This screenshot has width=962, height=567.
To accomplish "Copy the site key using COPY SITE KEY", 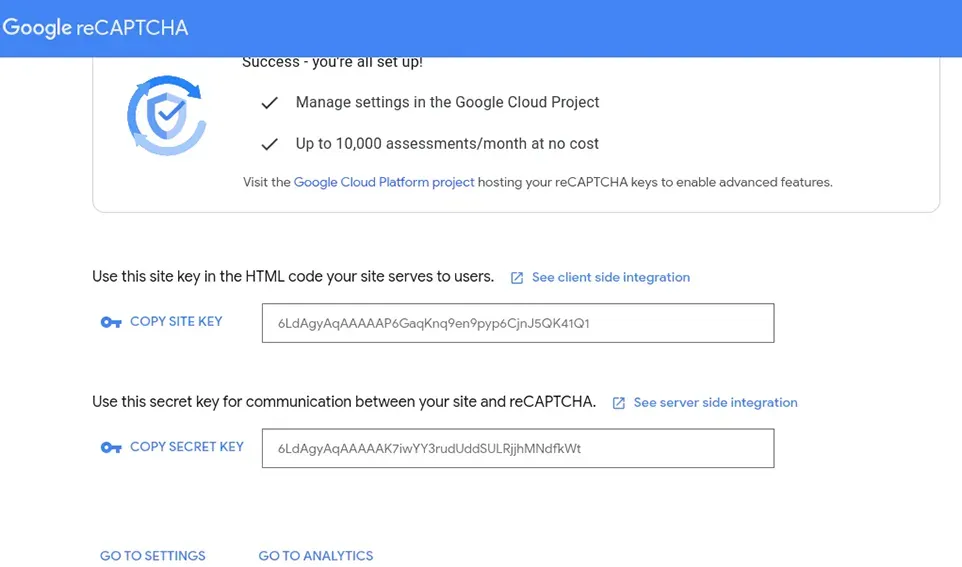I will (176, 322).
